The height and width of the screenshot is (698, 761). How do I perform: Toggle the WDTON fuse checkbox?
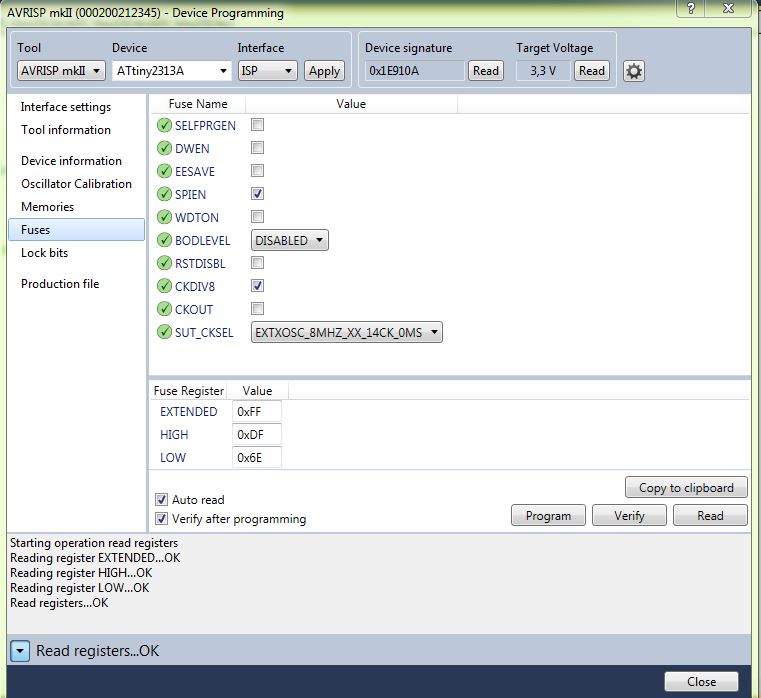coord(257,216)
